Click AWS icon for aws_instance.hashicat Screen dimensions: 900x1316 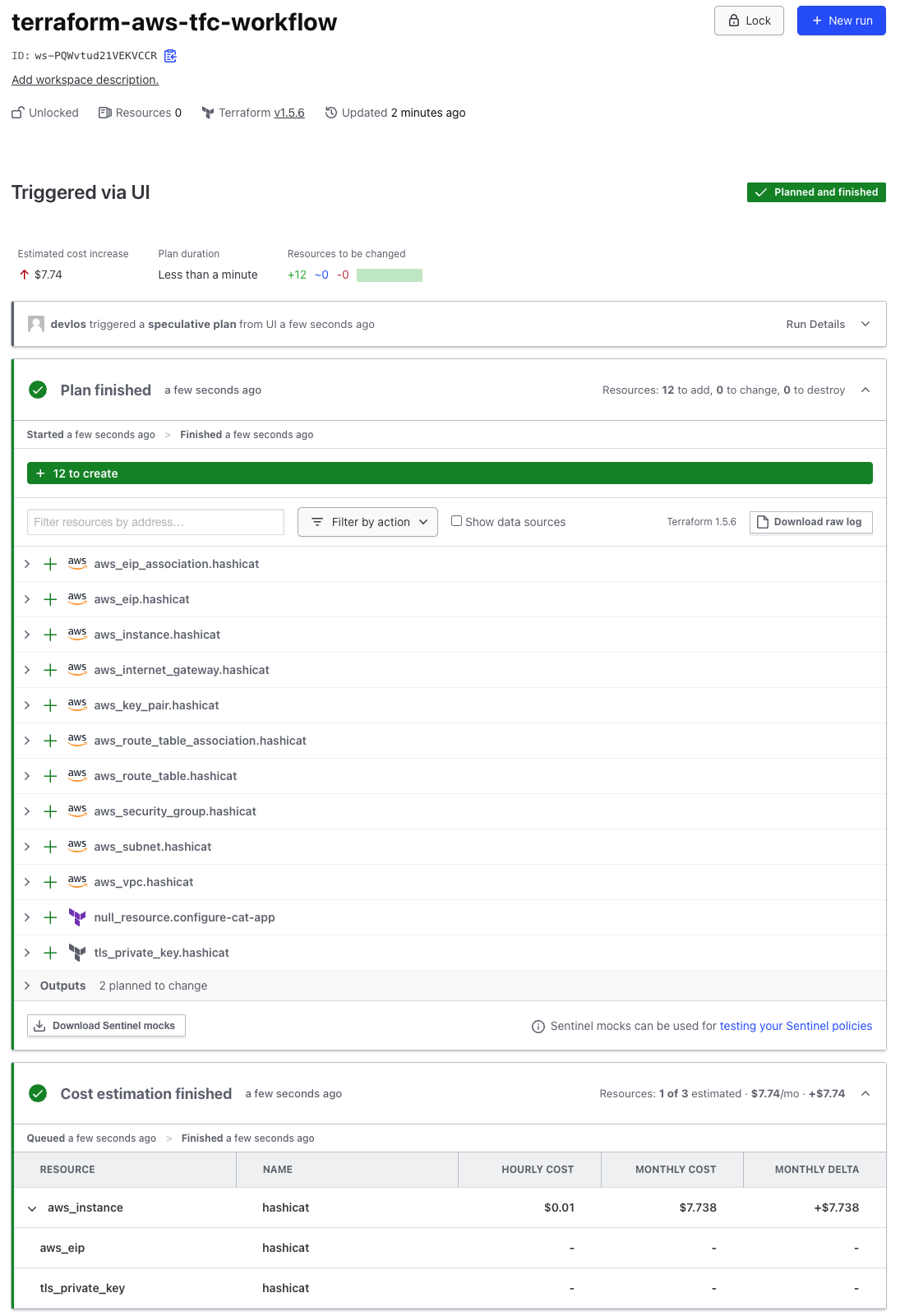[x=77, y=635]
